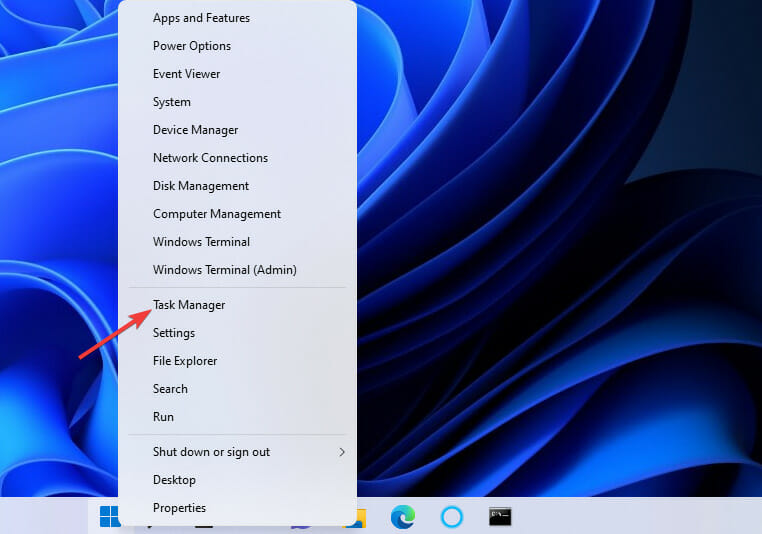Image resolution: width=762 pixels, height=534 pixels.
Task: Launch Event Viewer from menu
Action: click(237, 74)
